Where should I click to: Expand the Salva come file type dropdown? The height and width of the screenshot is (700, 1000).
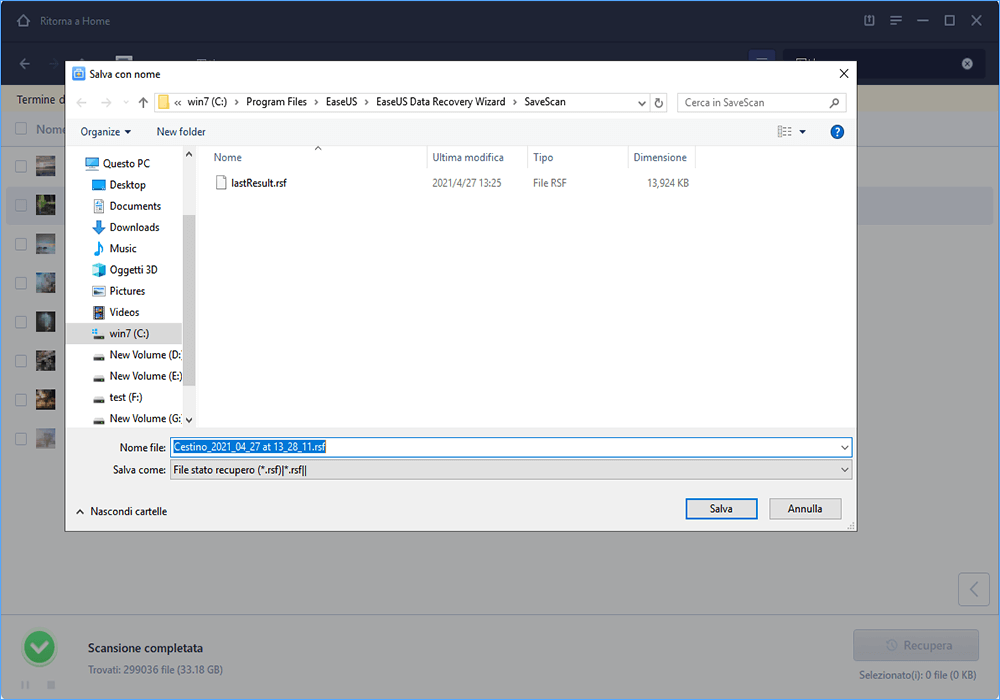(x=845, y=470)
